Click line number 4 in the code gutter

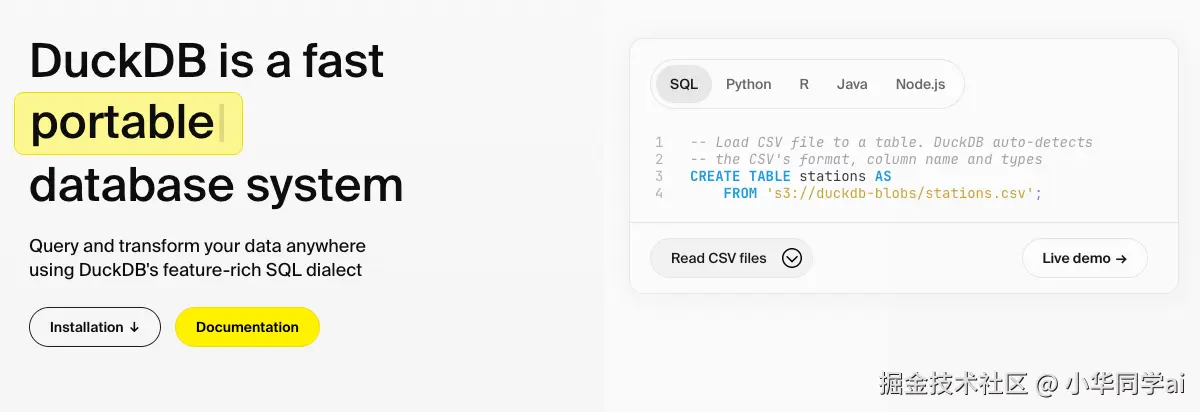coord(659,193)
